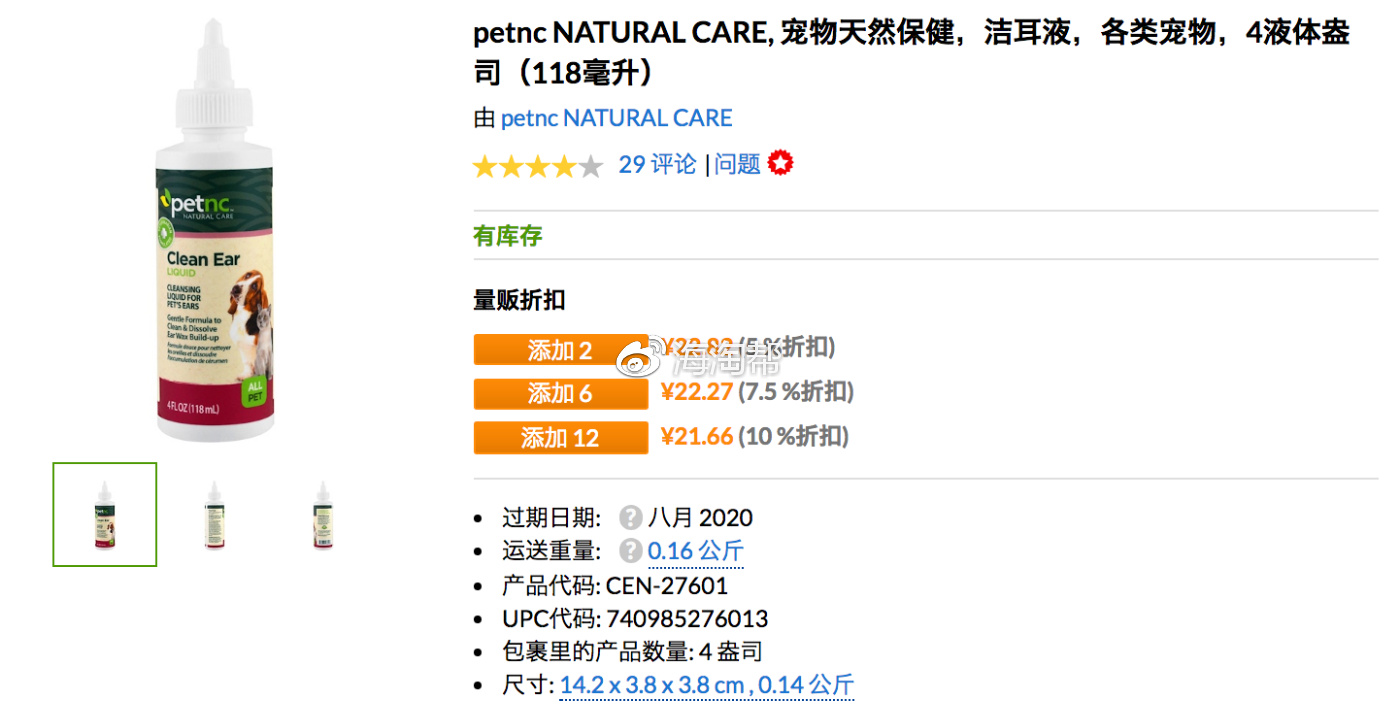Click the 0.16 公斤 shipping weight link

click(x=695, y=551)
